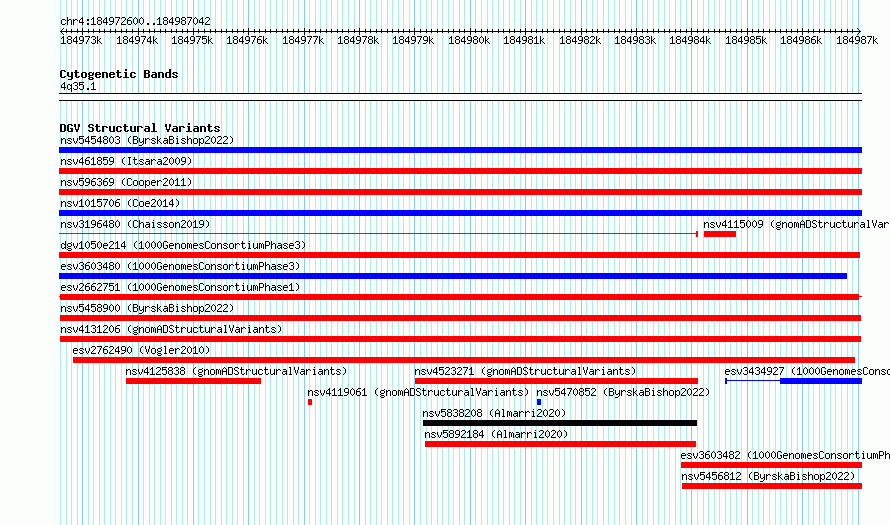Click the red bar below nsv4125838
Viewport: 890px width, 525px height.
click(x=194, y=381)
